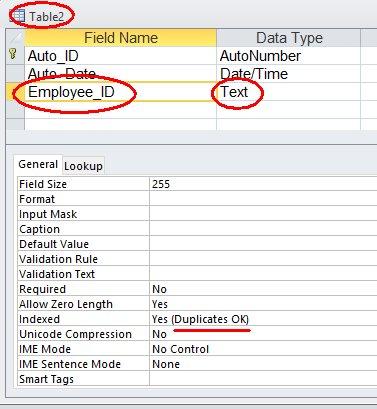Open the IME Mode No Control setting
Viewport: 377px width, 409px height.
tap(263, 349)
